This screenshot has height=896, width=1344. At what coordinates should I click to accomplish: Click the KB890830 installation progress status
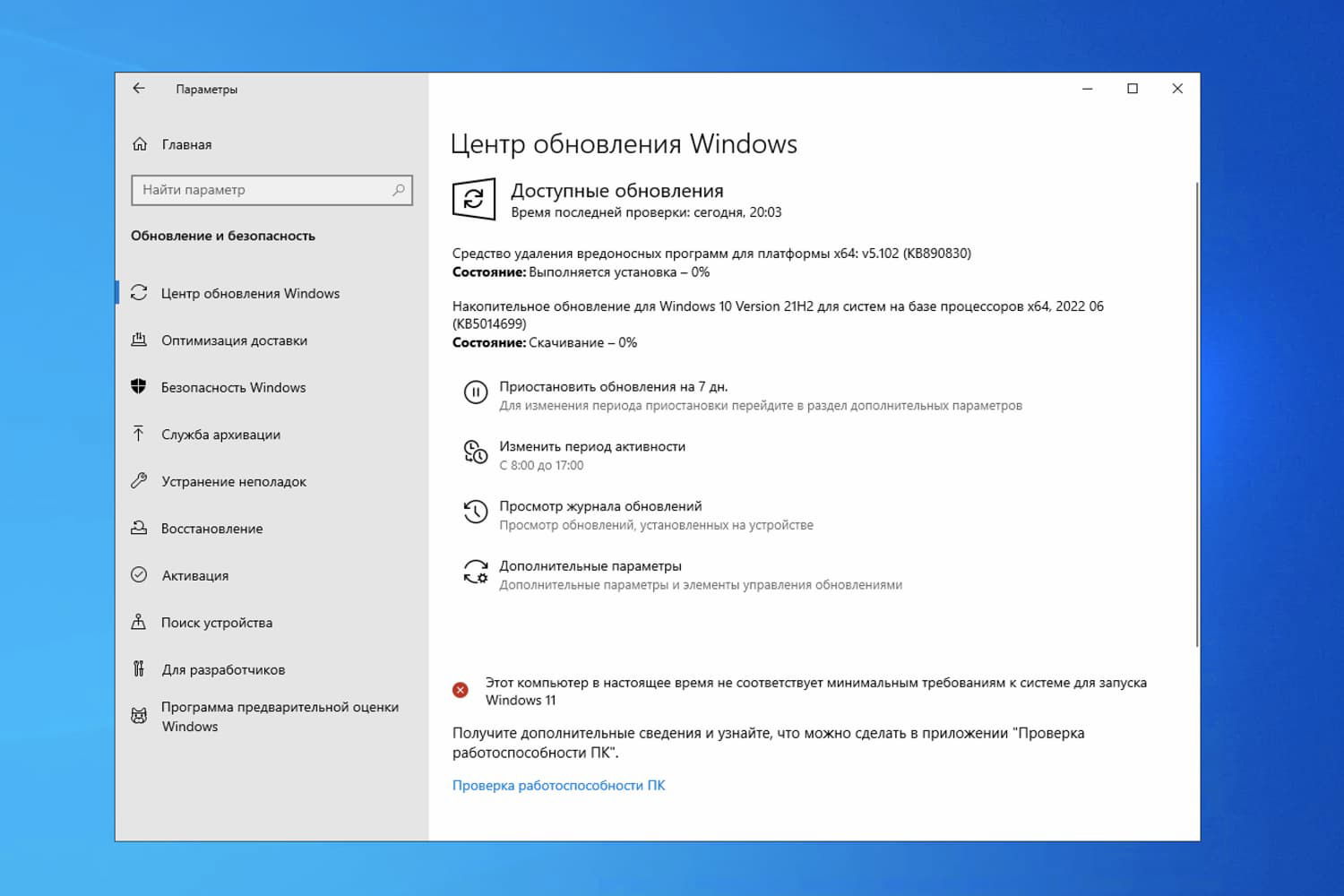(581, 271)
